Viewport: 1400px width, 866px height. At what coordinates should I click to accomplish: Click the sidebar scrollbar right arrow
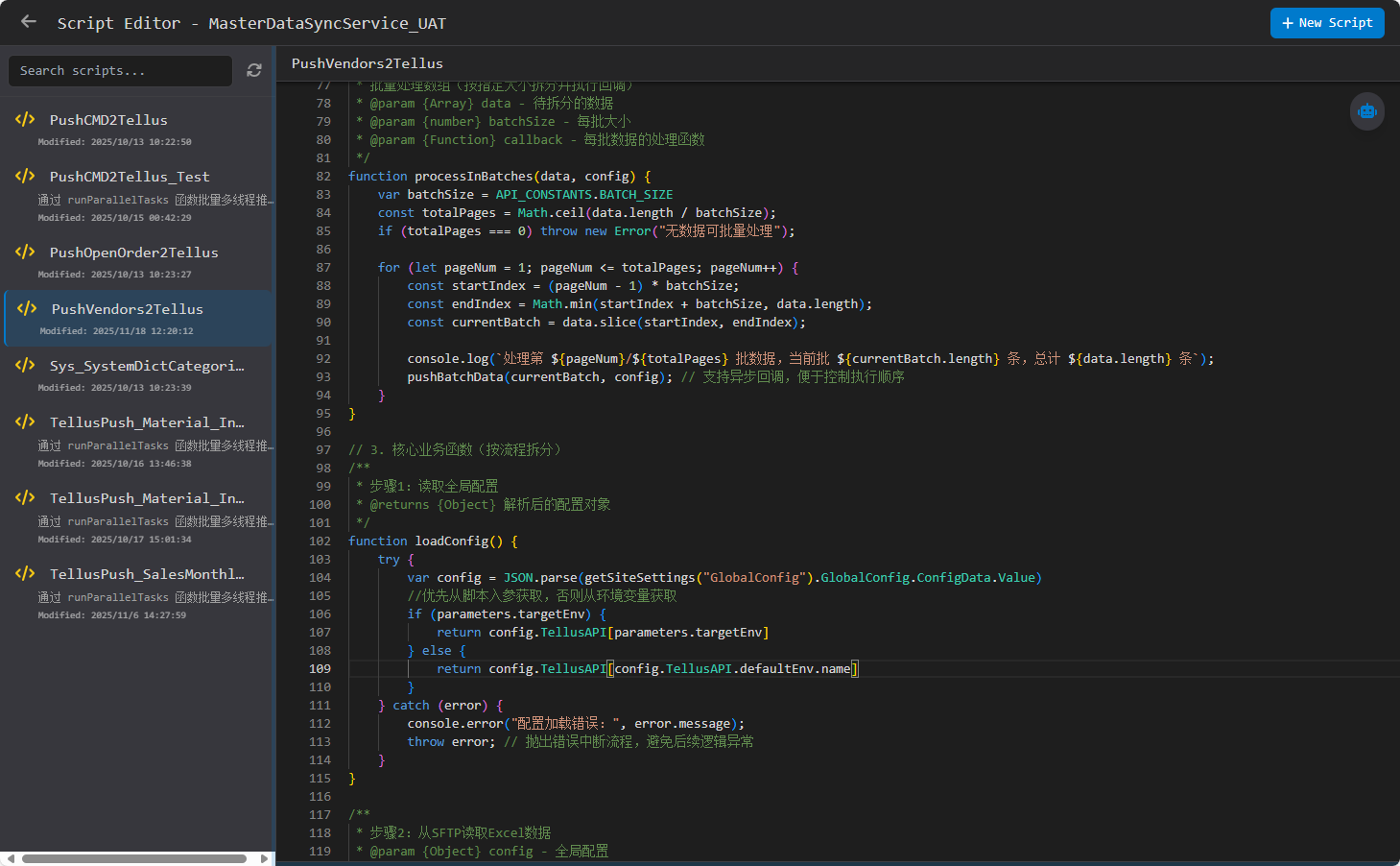264,858
